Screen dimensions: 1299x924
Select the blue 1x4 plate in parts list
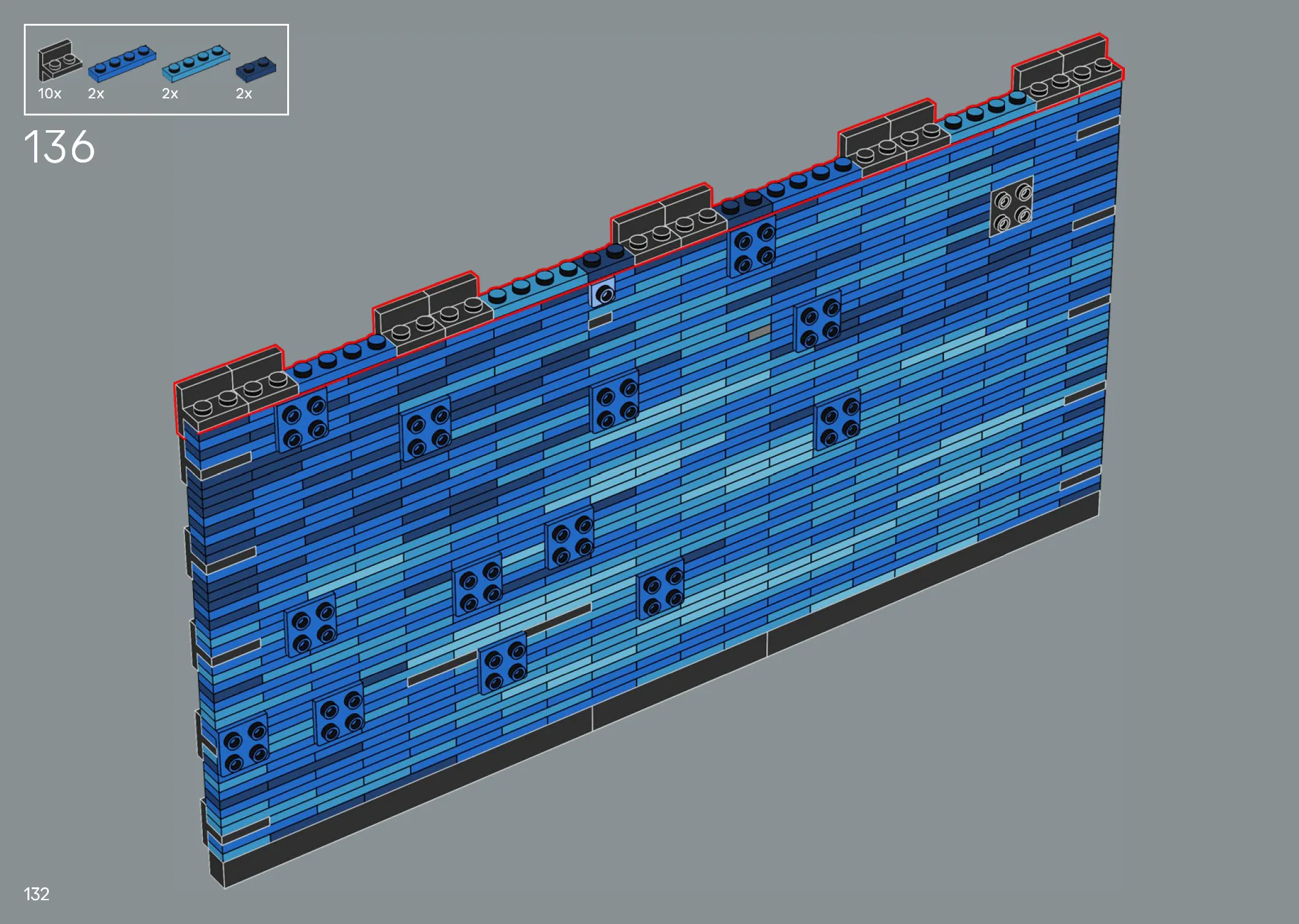122,64
